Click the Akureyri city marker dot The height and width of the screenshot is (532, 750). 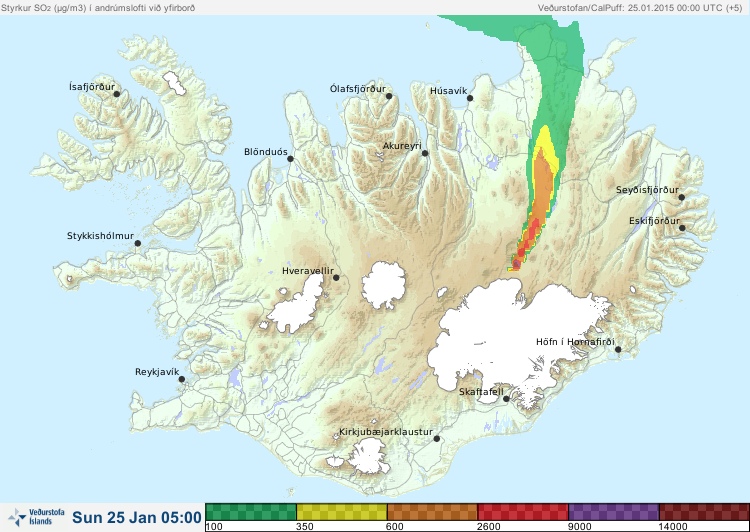point(425,153)
